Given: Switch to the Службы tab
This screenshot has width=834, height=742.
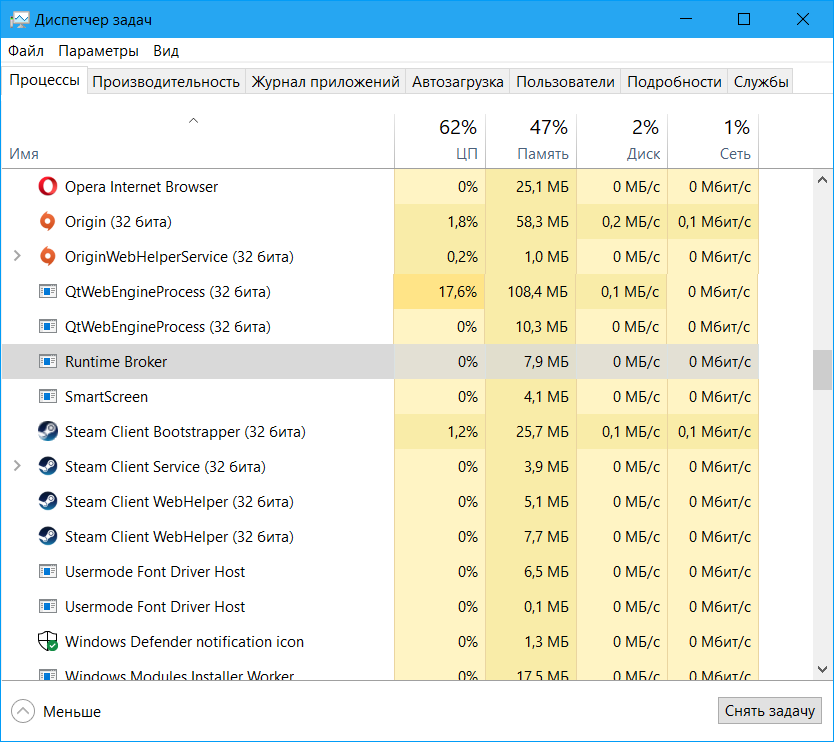Looking at the screenshot, I should [x=761, y=82].
